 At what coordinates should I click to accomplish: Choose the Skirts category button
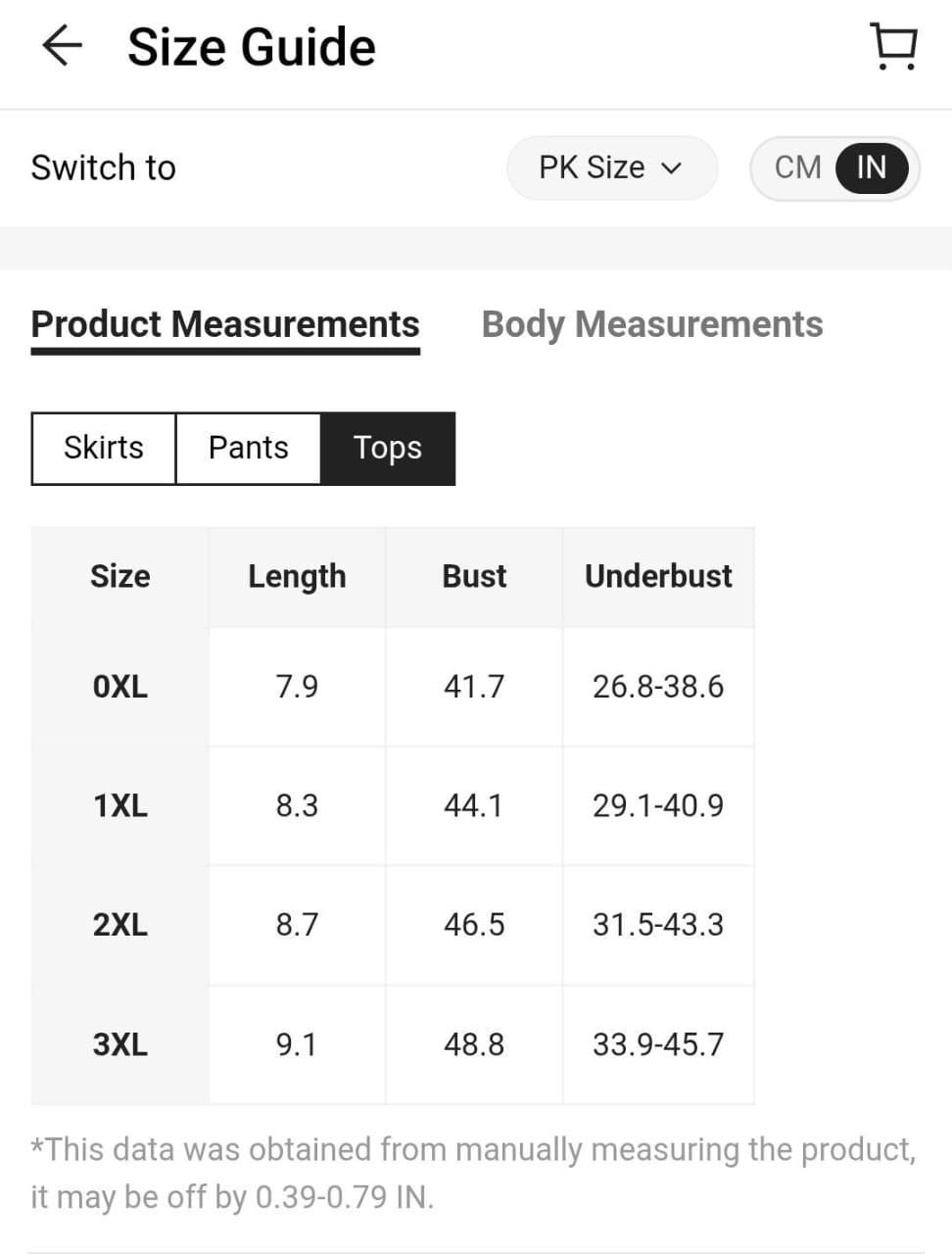point(104,448)
